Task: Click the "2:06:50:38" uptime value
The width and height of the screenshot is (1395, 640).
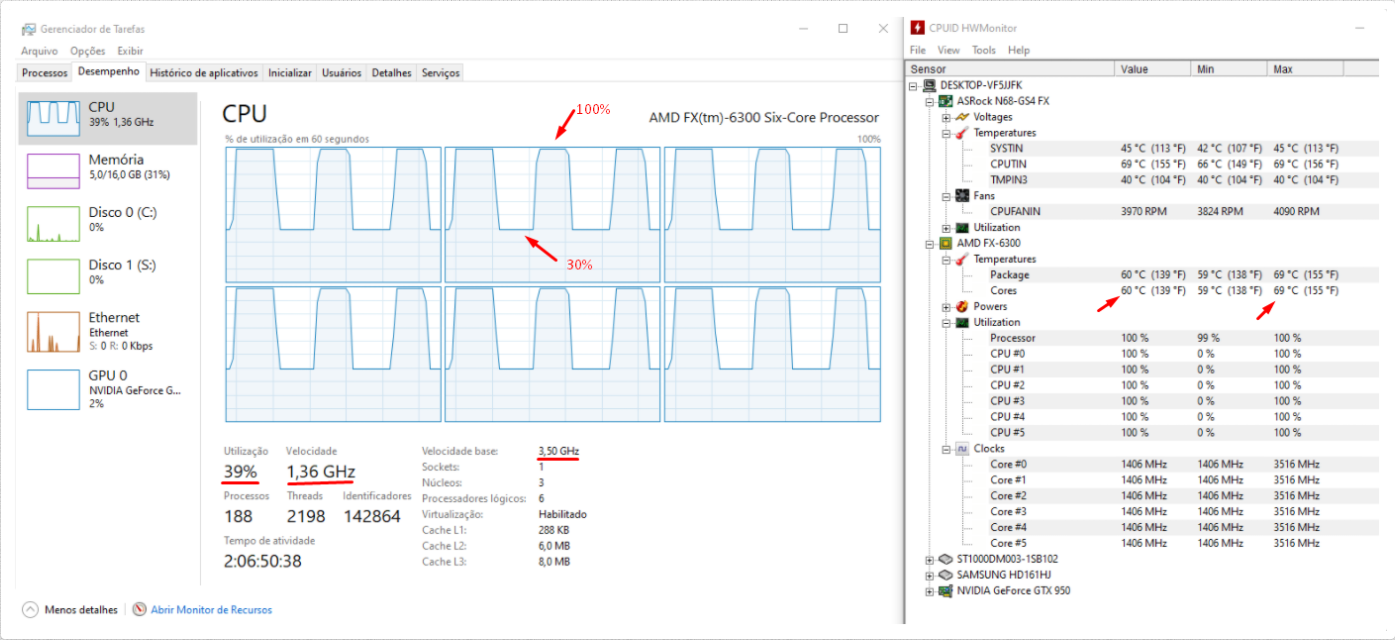Action: (263, 562)
